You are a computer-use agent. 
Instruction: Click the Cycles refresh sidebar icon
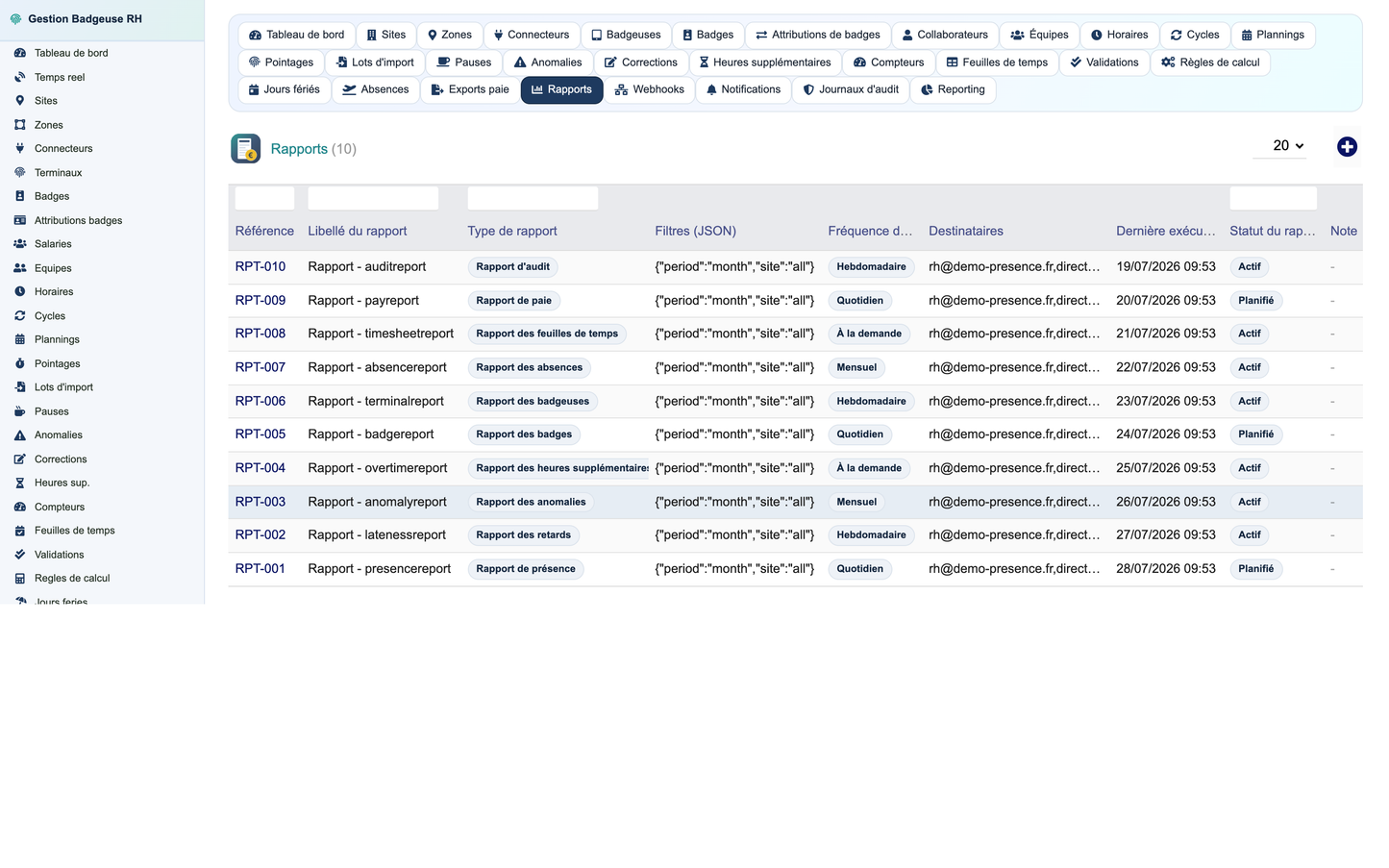19,315
